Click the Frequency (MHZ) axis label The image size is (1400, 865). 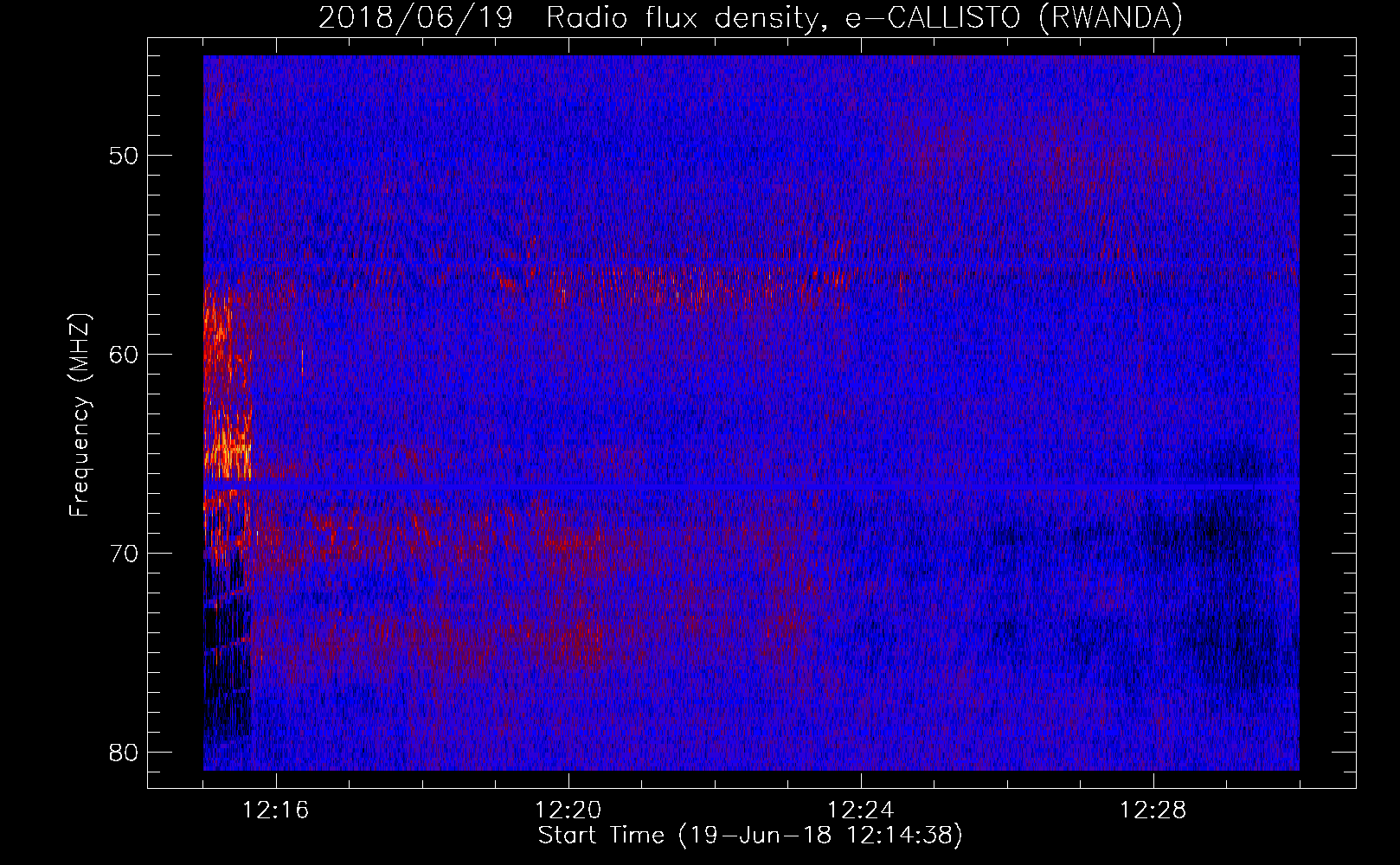(x=80, y=415)
